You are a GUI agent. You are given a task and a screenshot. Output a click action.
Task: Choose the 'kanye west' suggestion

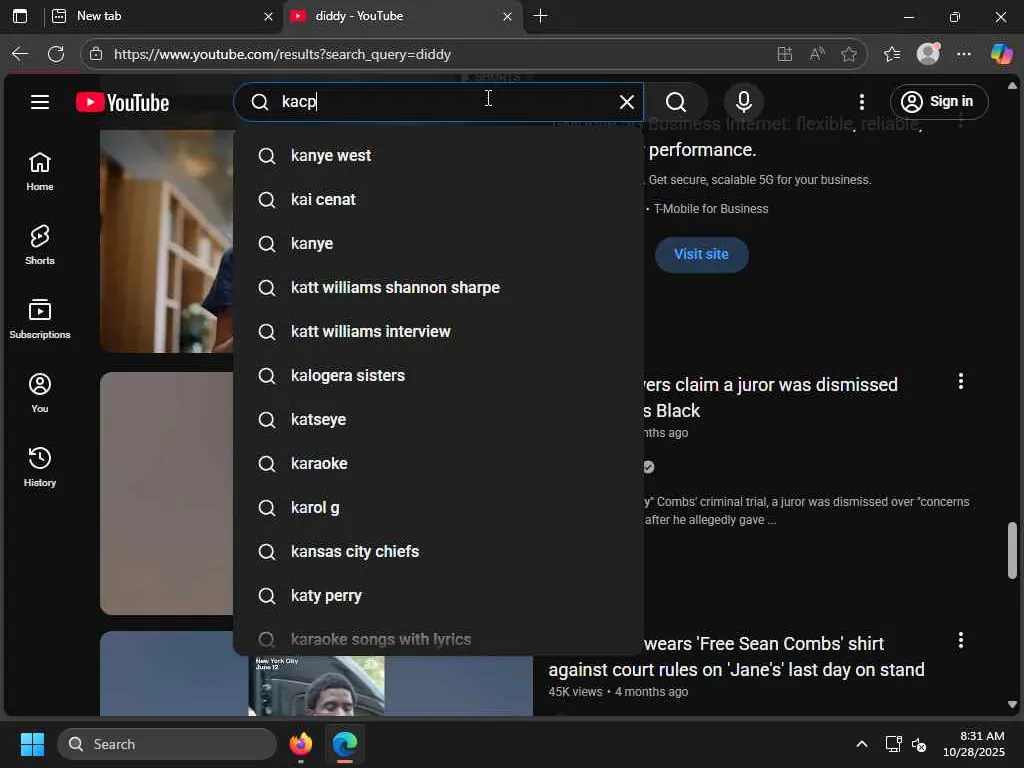(x=438, y=155)
